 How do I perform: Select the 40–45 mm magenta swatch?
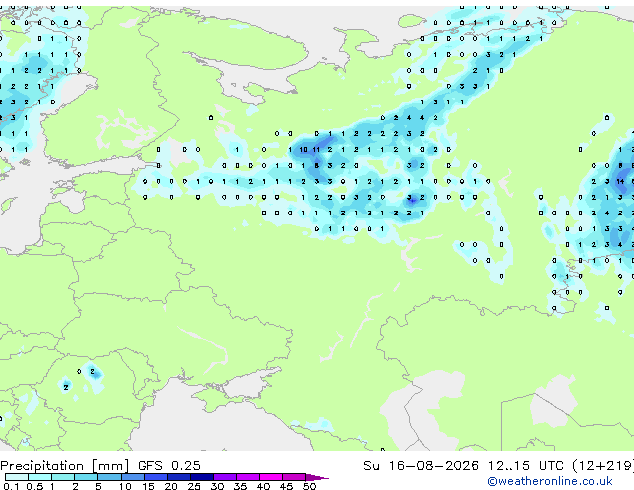pos(271,477)
